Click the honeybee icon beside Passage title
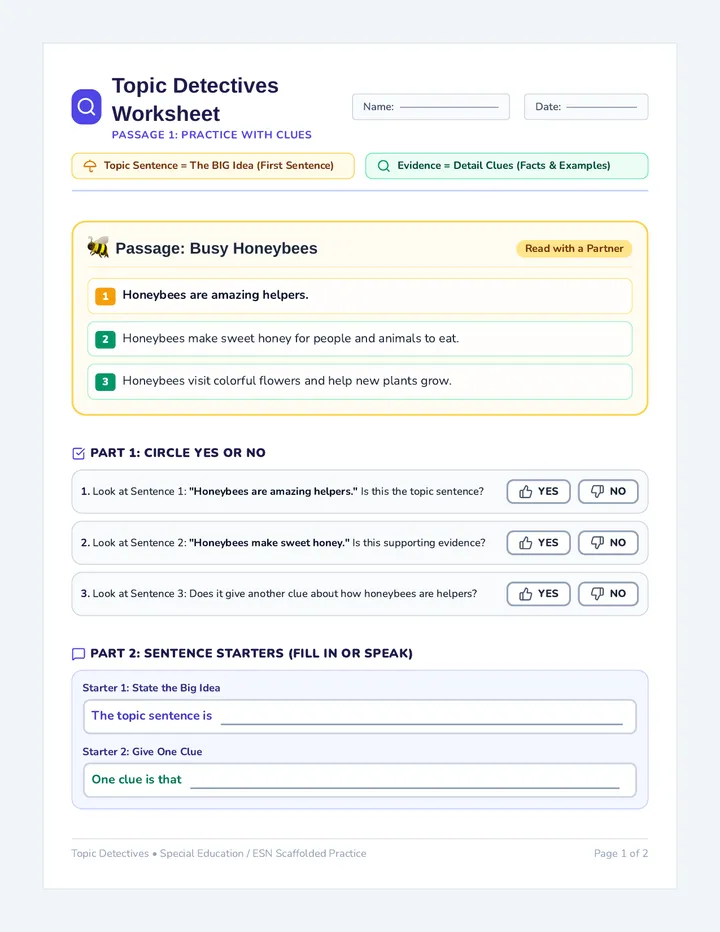 [x=98, y=247]
